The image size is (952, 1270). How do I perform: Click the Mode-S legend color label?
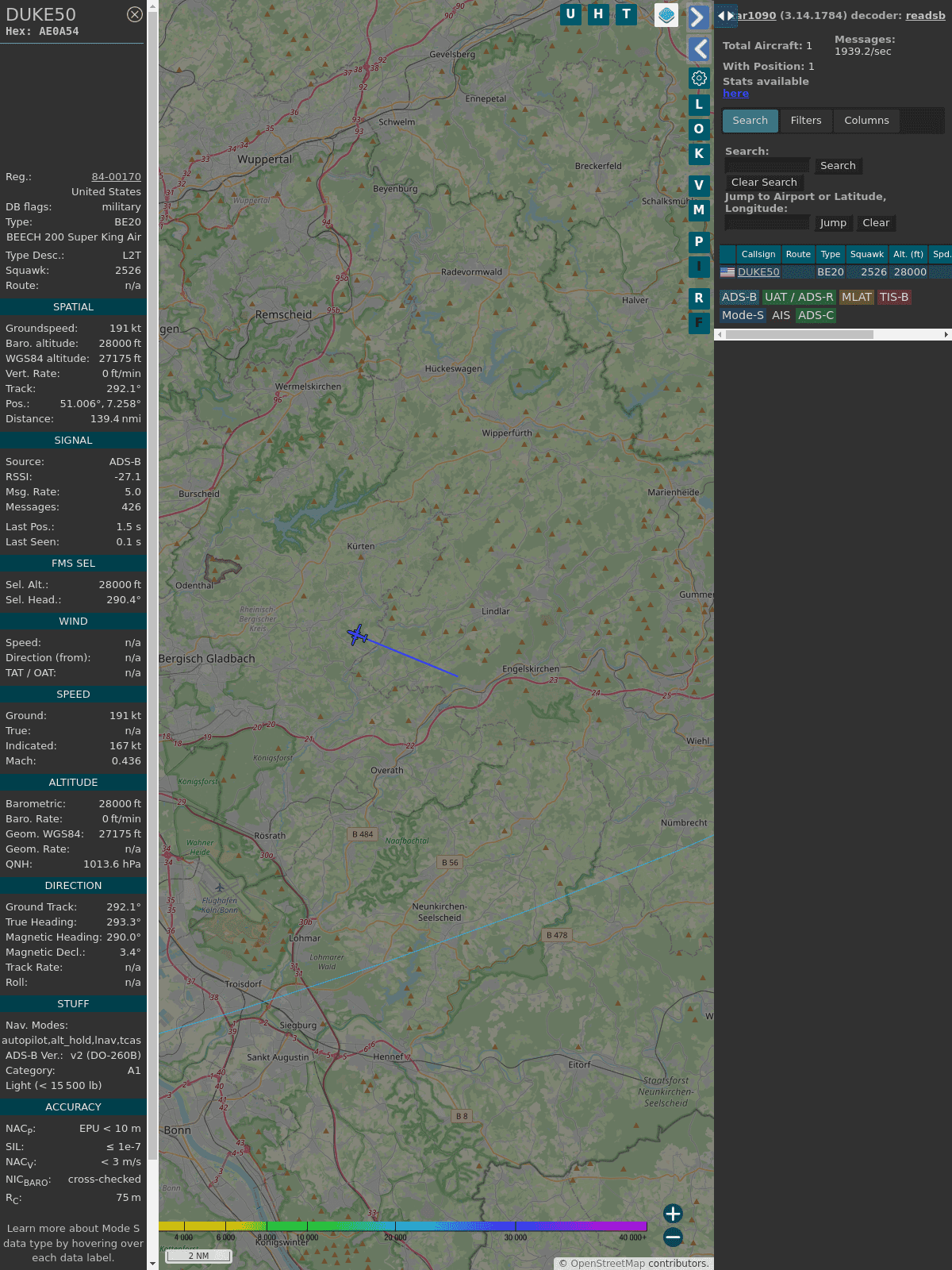[x=743, y=315]
